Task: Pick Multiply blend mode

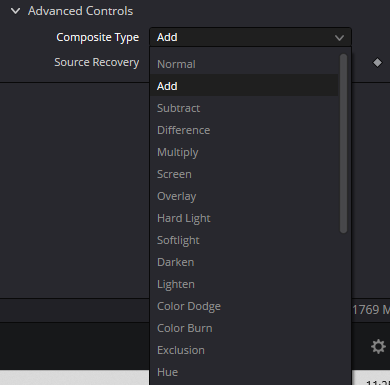Action: 244,152
